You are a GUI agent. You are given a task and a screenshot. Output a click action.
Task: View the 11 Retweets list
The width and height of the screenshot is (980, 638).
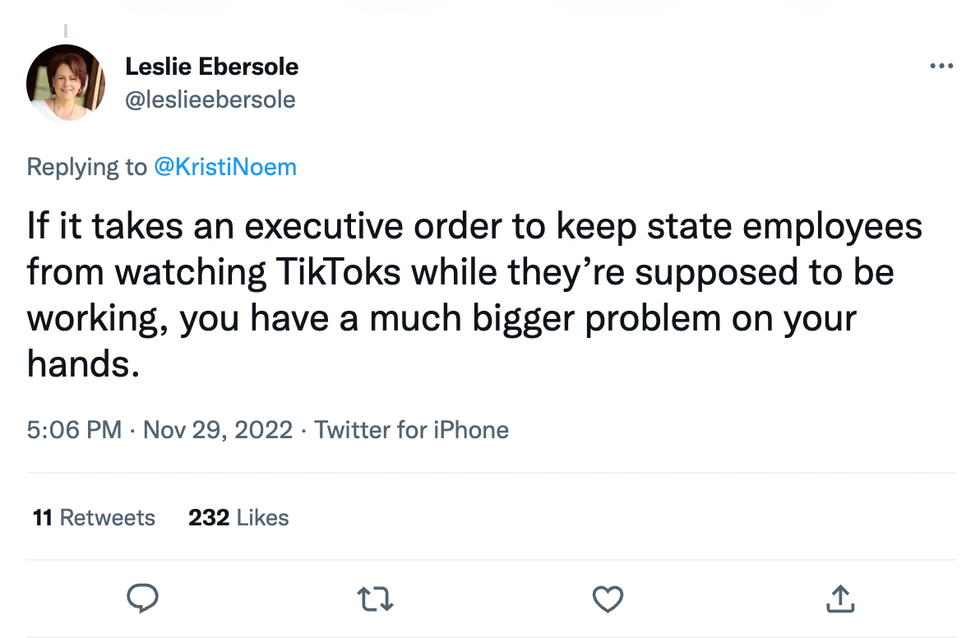click(94, 517)
